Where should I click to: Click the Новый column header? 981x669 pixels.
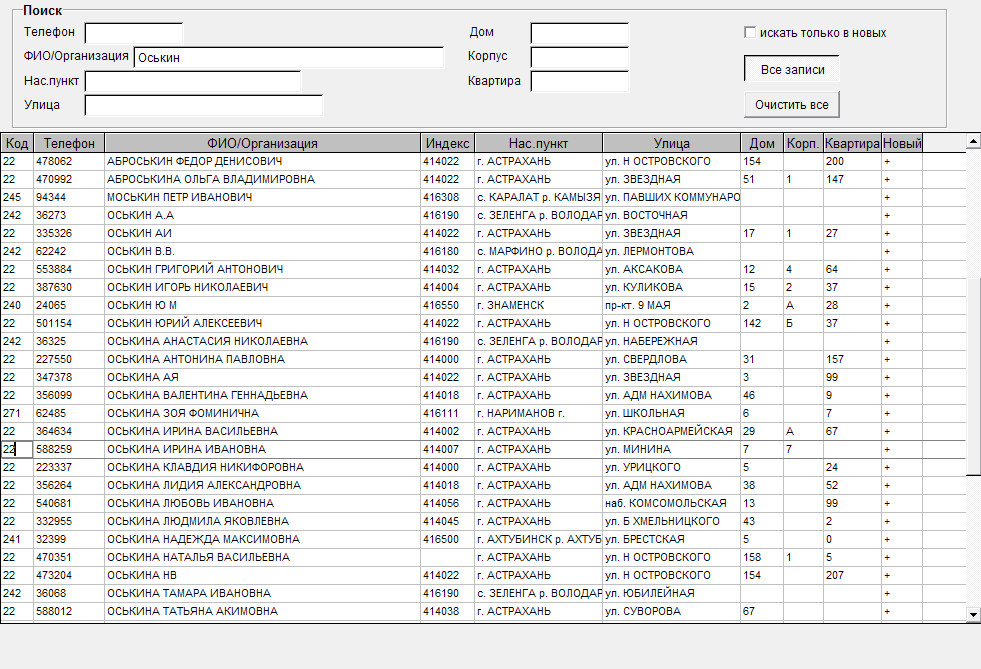click(902, 143)
